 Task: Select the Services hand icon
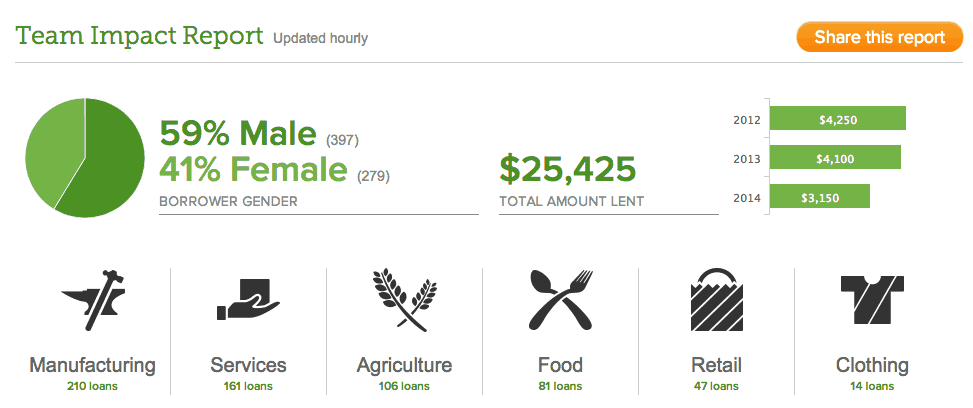248,301
